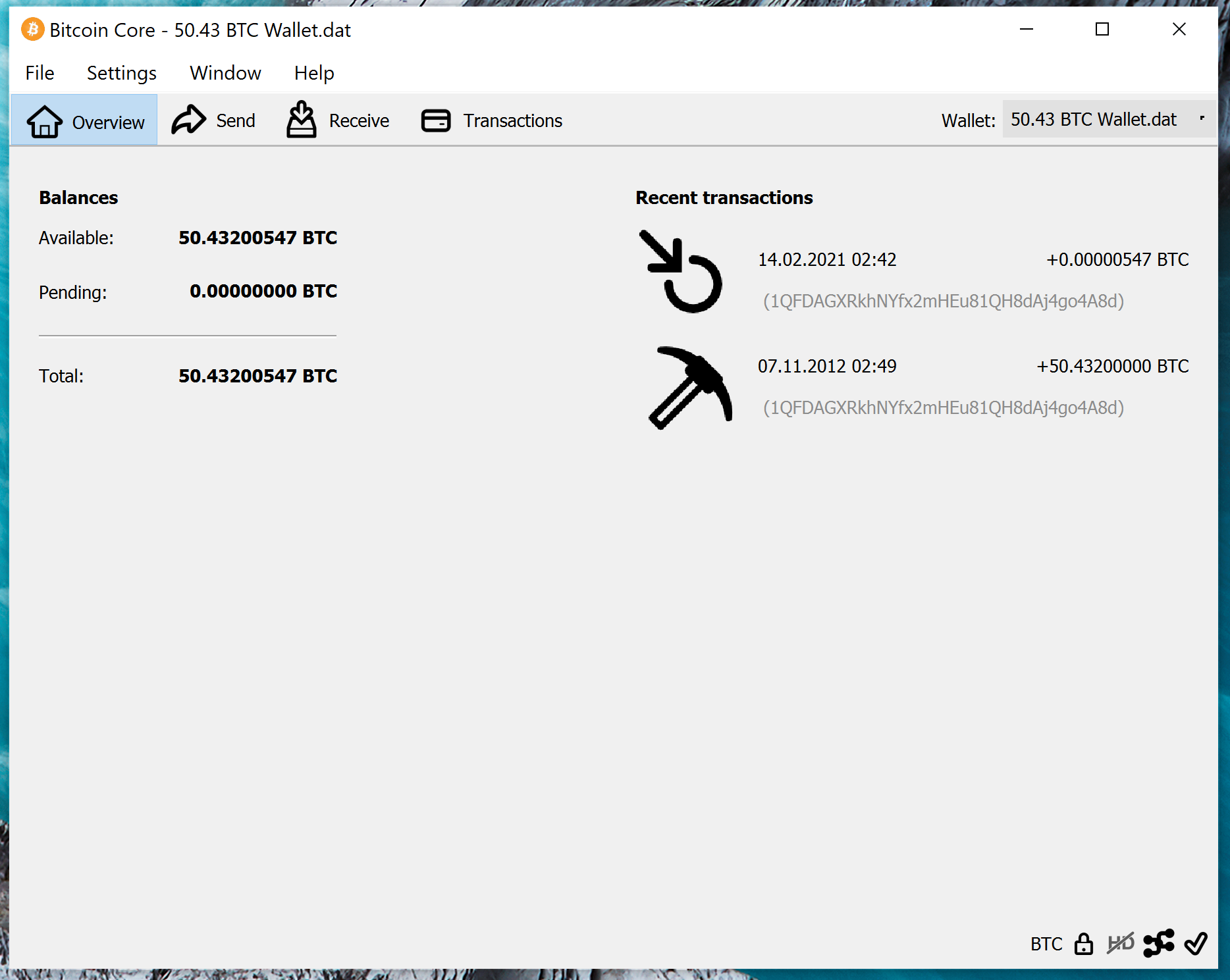This screenshot has height=980, width=1230.
Task: Open the Window menu
Action: [225, 73]
